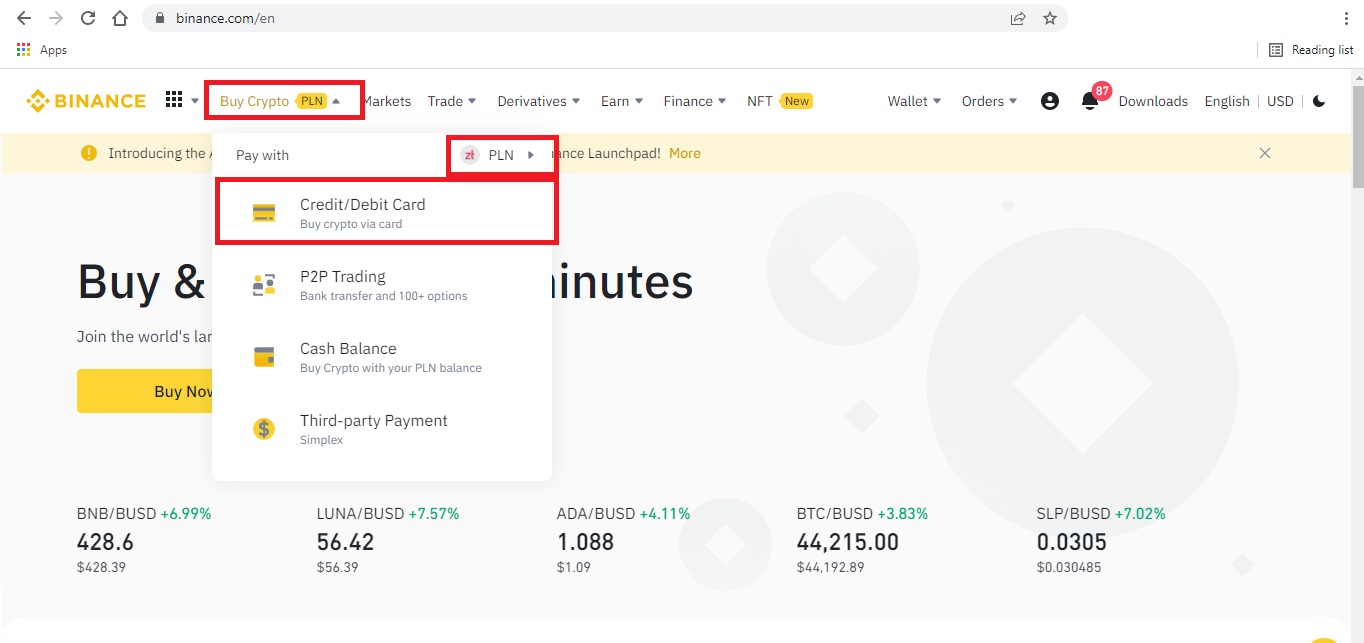Bookmark this page with star icon
This screenshot has height=643, width=1364.
click(x=1049, y=18)
